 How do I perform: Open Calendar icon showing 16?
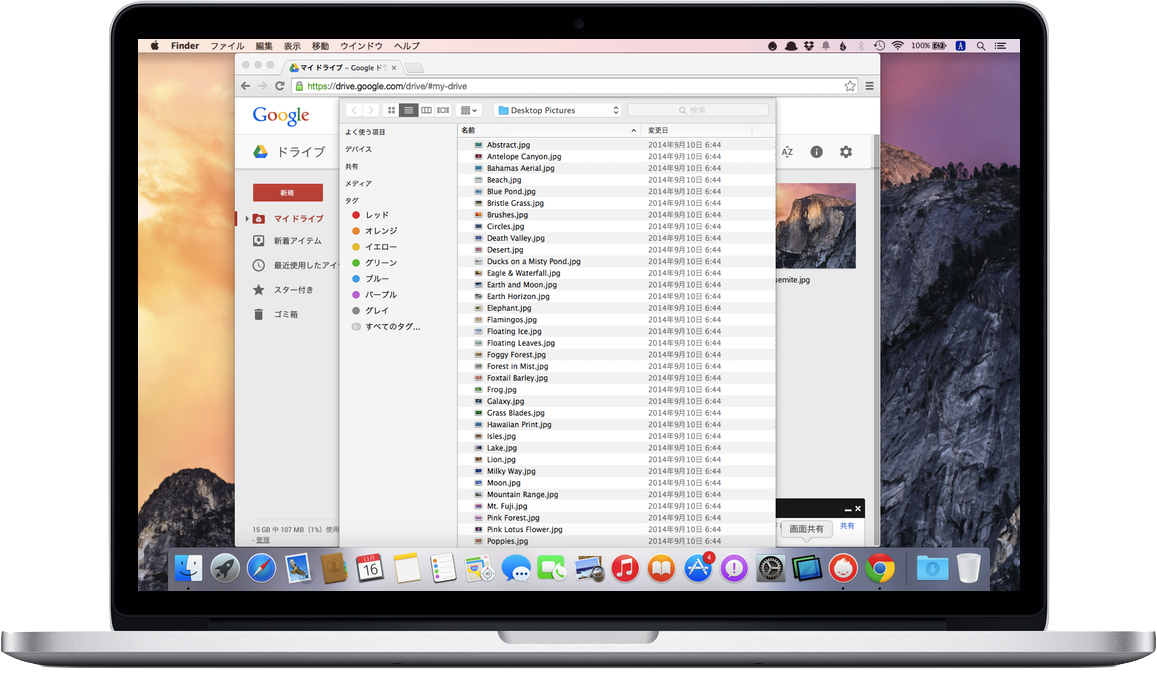pyautogui.click(x=370, y=568)
